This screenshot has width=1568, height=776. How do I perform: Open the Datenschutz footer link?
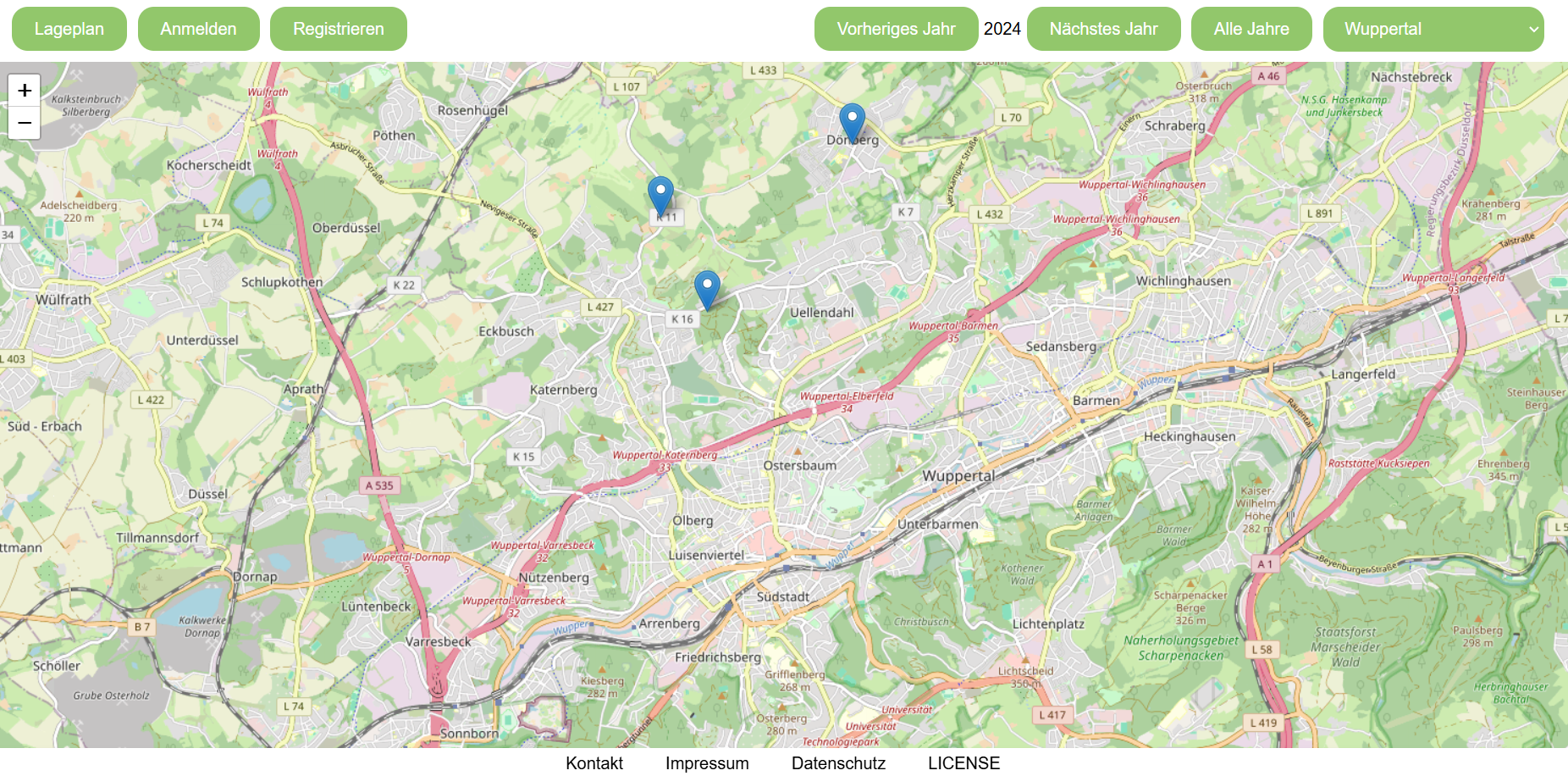pyautogui.click(x=838, y=762)
